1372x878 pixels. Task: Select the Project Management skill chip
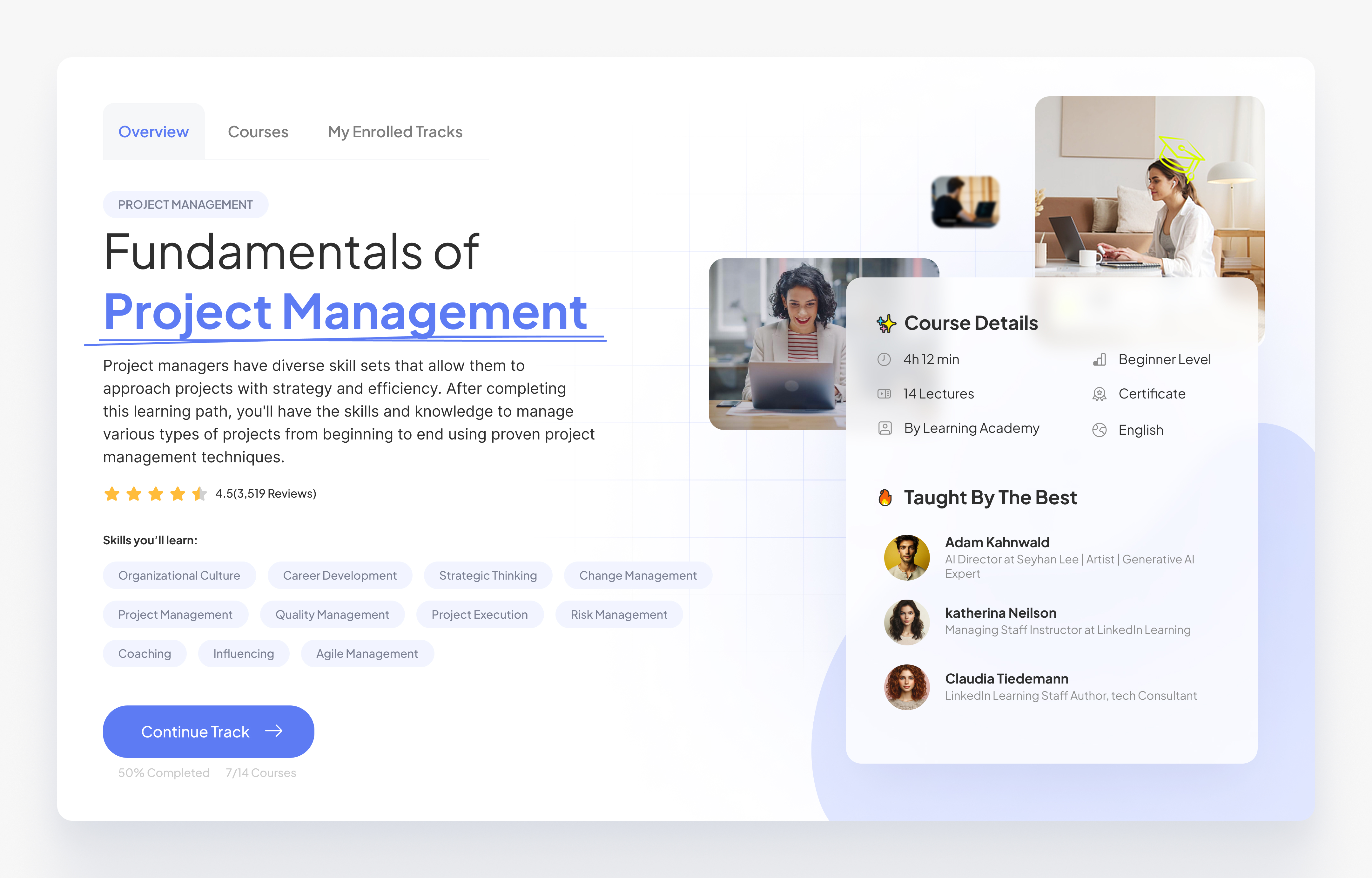[x=176, y=615]
